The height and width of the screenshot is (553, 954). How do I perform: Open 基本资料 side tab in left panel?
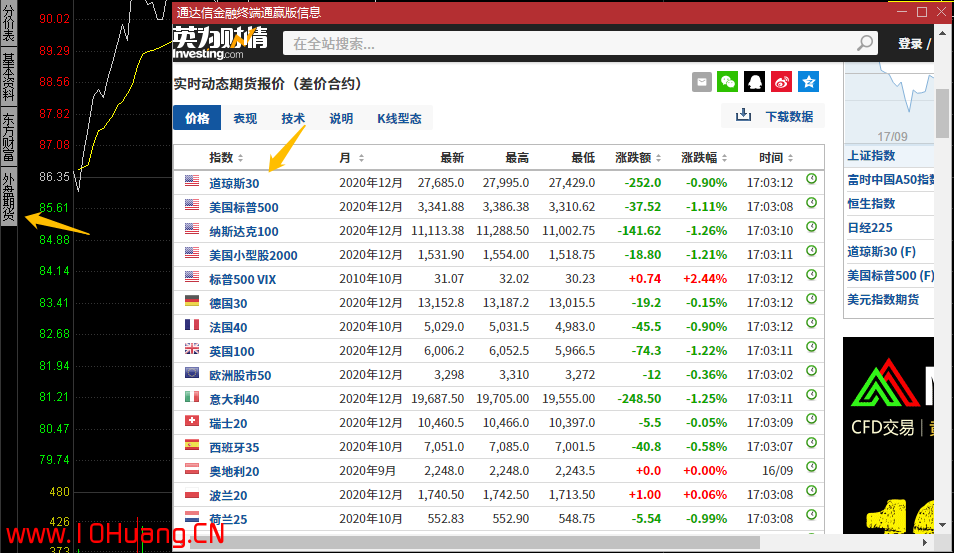[x=9, y=77]
